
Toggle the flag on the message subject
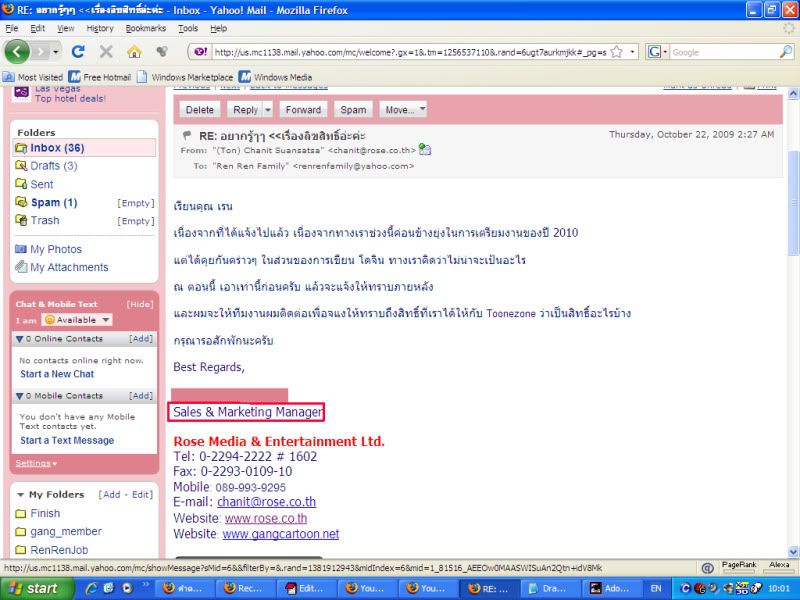pos(187,135)
